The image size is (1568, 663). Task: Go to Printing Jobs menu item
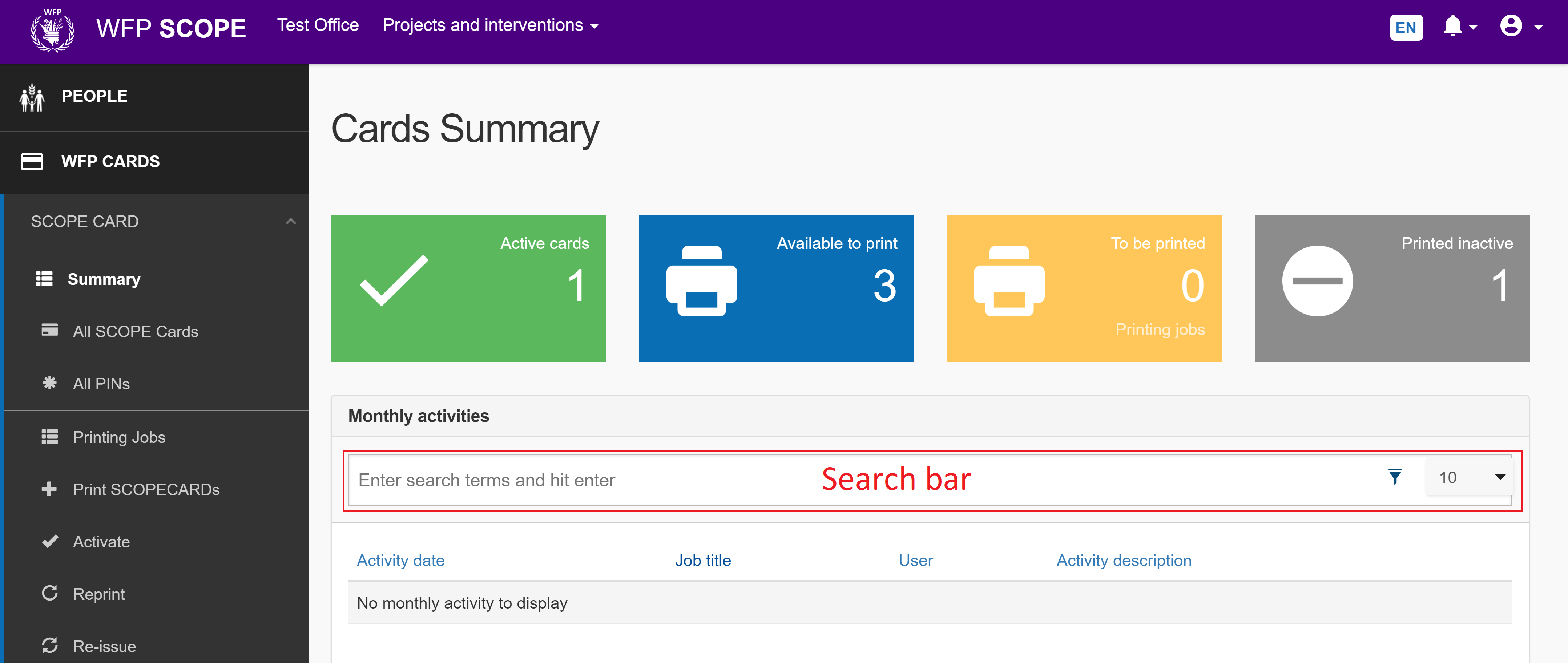pos(119,437)
